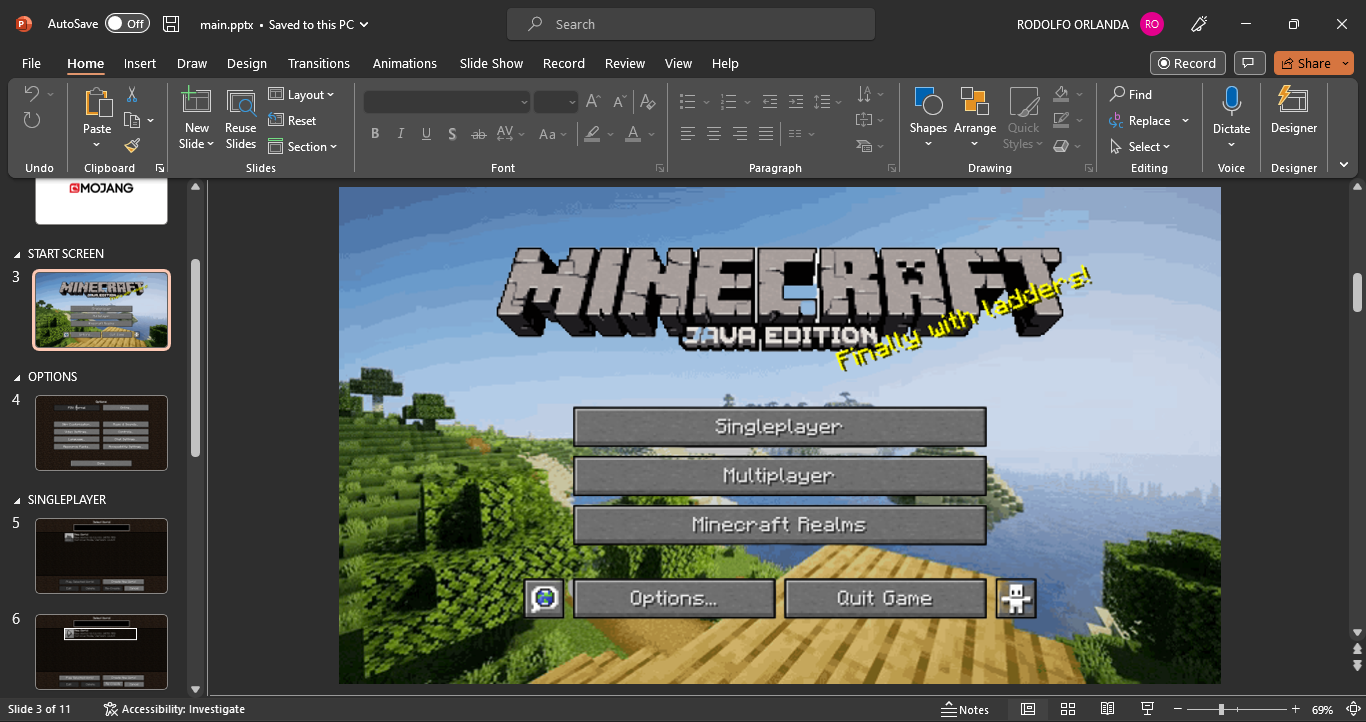
Task: Click the Redo icon
Action: coord(32,120)
